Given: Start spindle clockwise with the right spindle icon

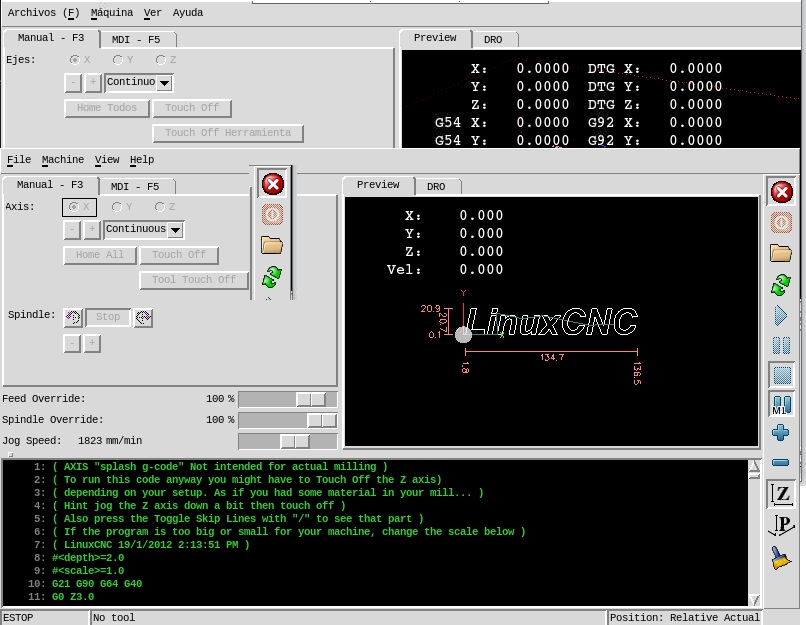Looking at the screenshot, I should tap(143, 317).
